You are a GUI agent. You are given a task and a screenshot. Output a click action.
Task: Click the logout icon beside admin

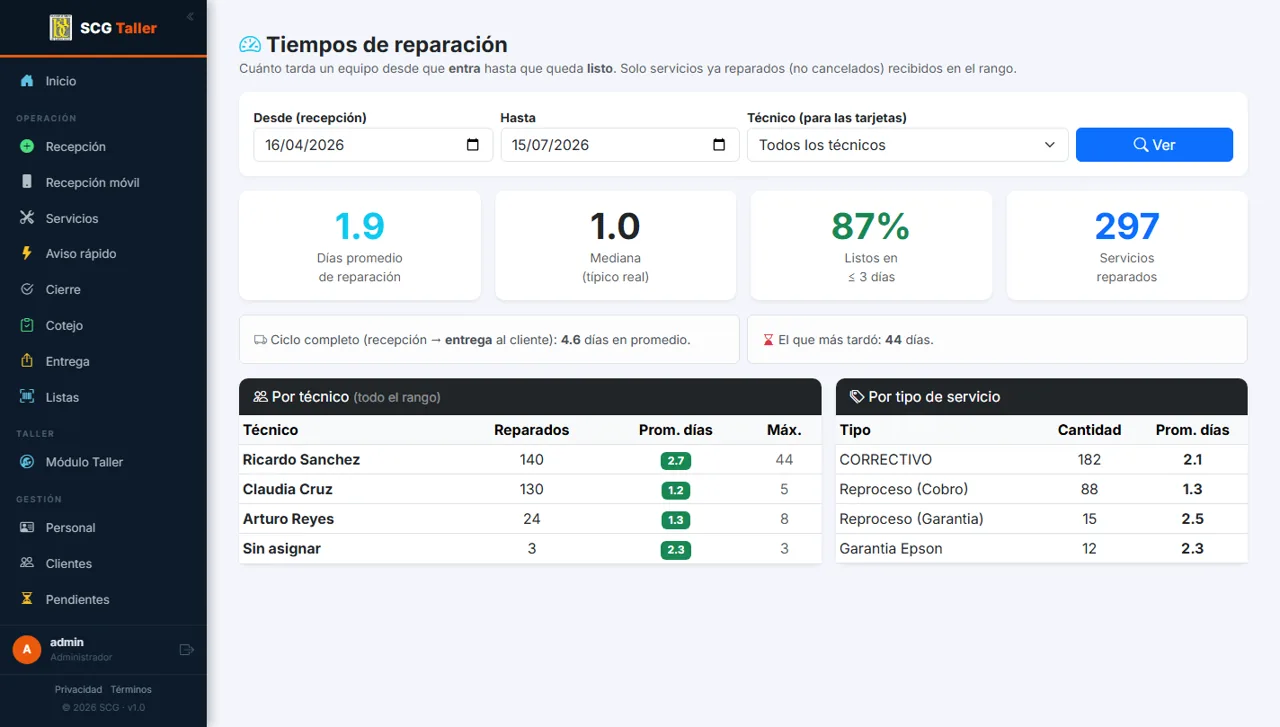click(x=186, y=650)
